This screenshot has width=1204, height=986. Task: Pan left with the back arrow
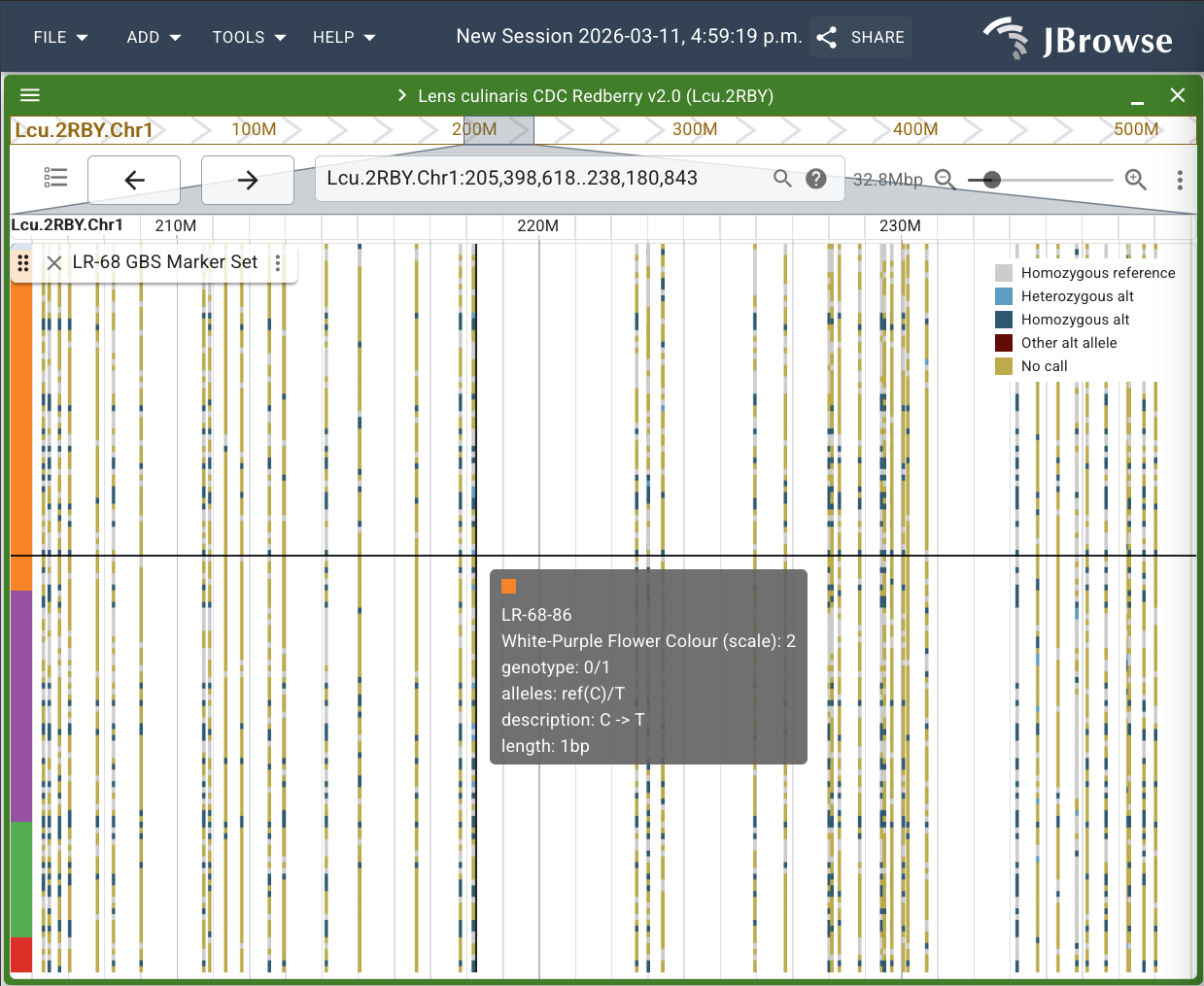134,180
